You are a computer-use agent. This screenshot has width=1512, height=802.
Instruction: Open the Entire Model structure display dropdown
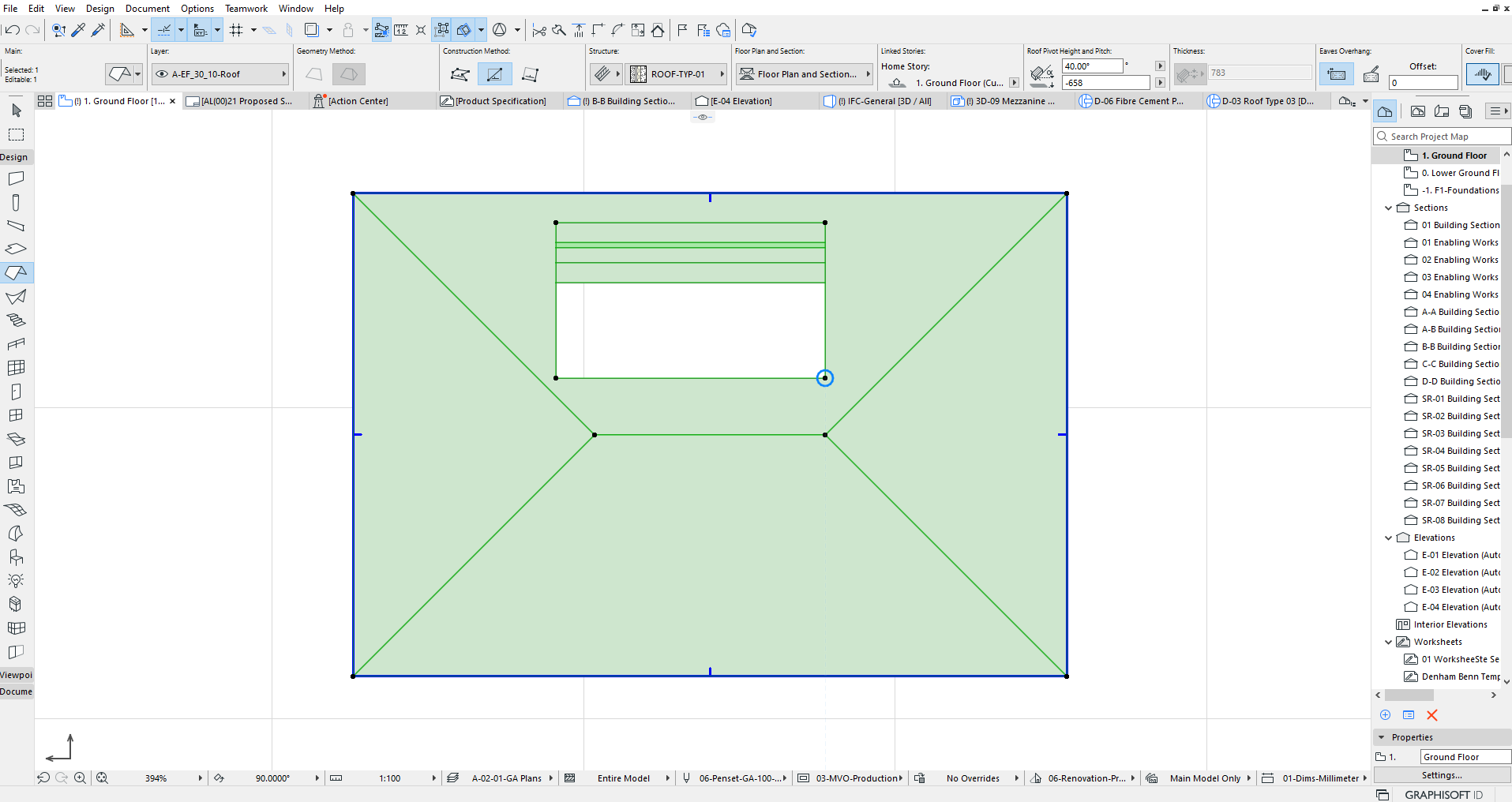624,778
